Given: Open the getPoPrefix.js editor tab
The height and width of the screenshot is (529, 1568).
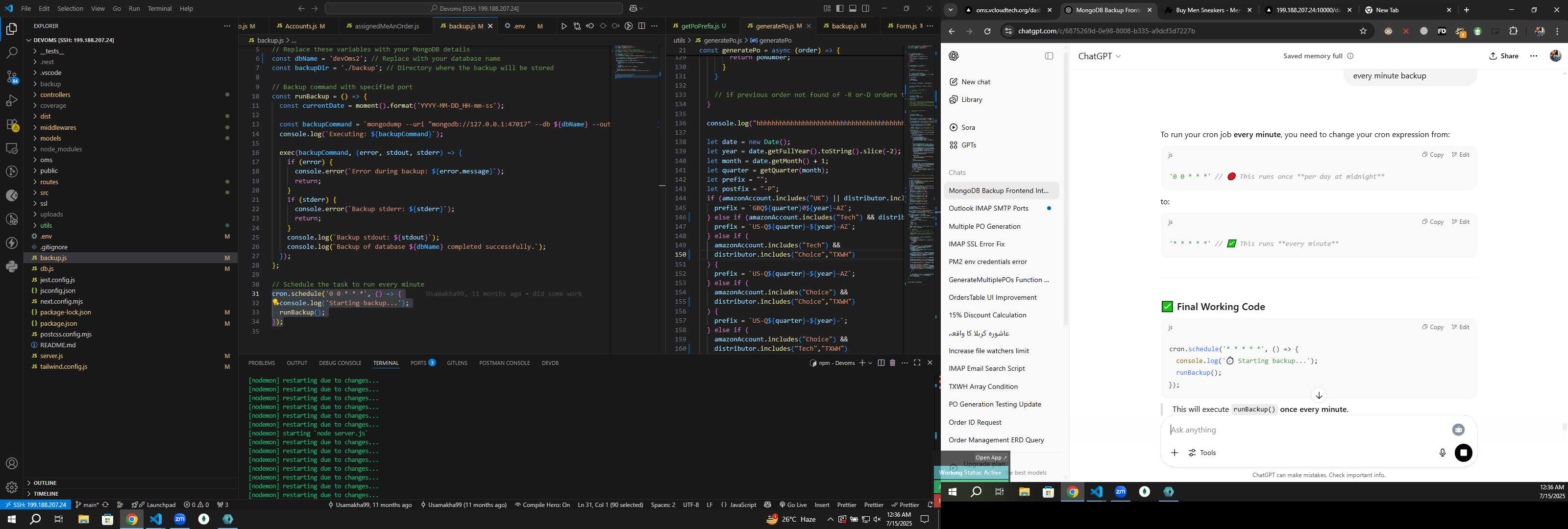Looking at the screenshot, I should [703, 26].
